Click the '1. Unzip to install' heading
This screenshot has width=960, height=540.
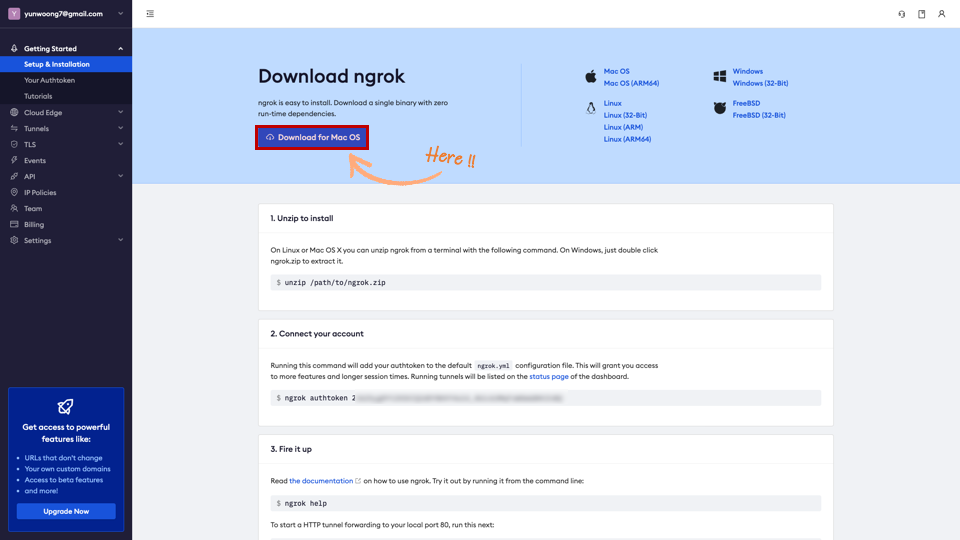point(302,218)
